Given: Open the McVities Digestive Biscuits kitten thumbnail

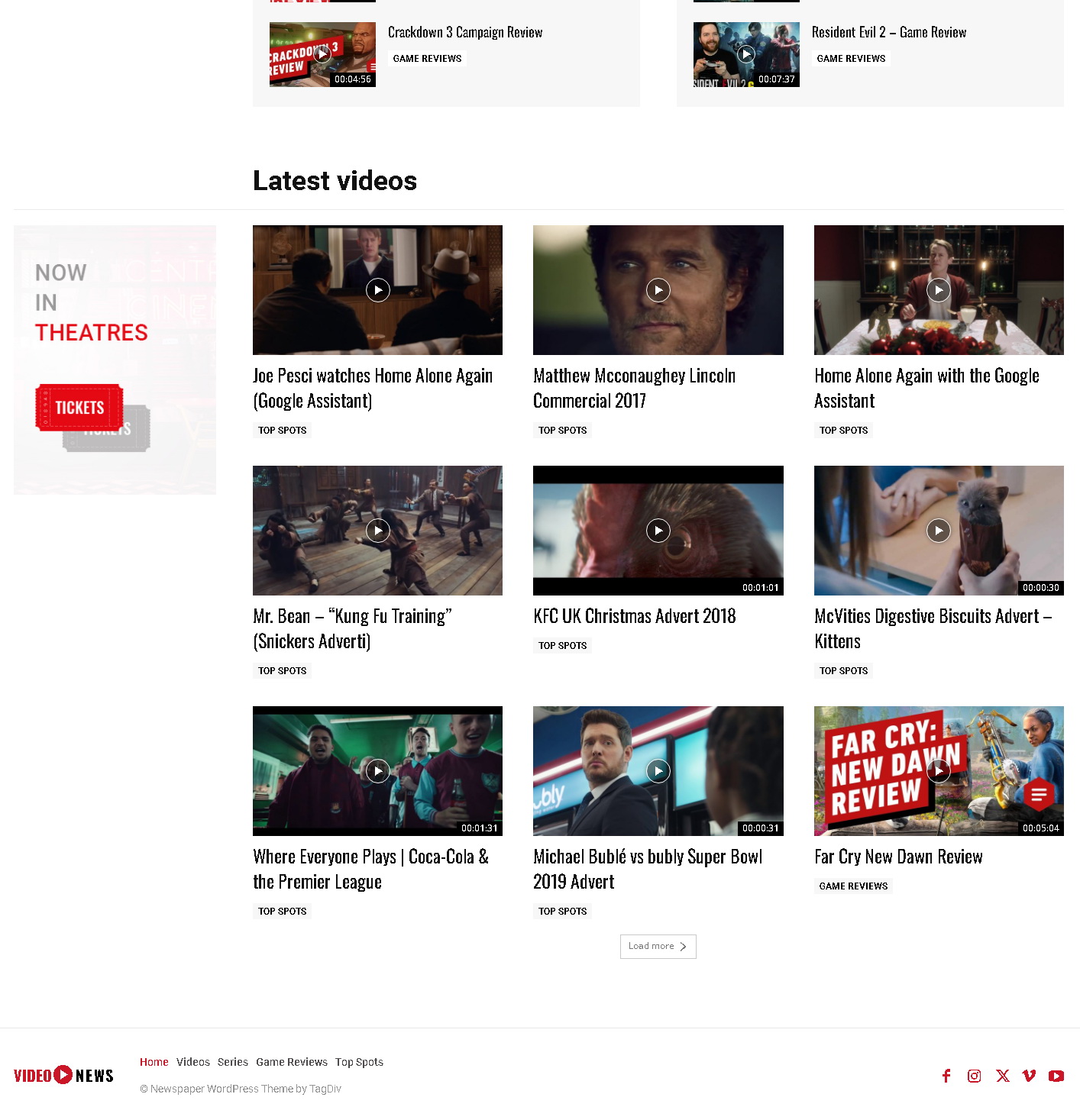Looking at the screenshot, I should (938, 531).
